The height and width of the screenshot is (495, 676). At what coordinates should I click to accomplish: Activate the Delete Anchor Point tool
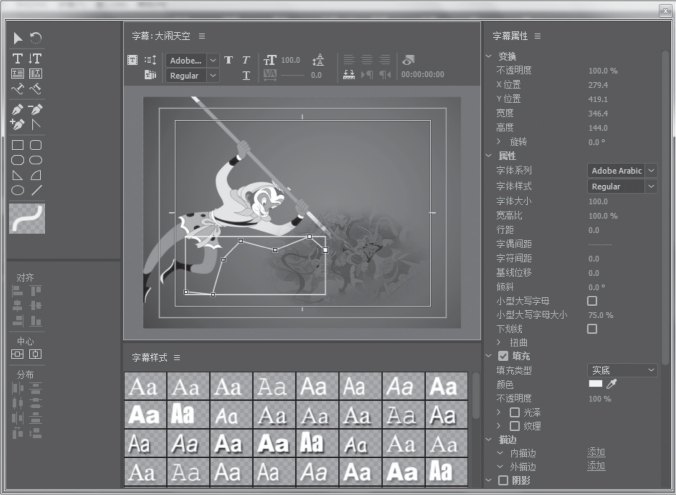click(x=35, y=109)
